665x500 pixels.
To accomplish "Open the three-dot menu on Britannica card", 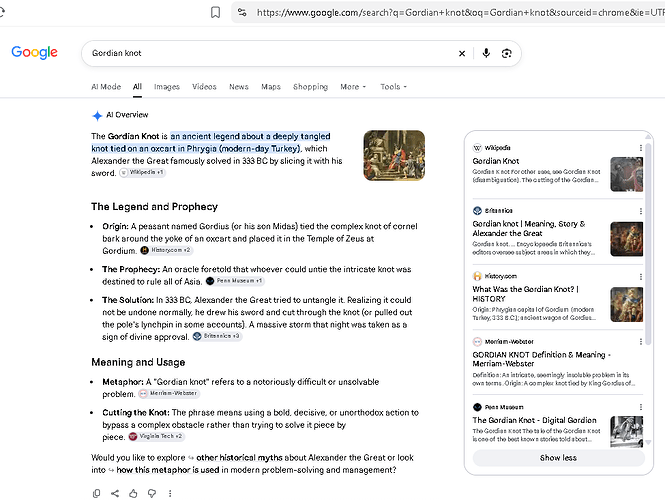I will point(640,211).
